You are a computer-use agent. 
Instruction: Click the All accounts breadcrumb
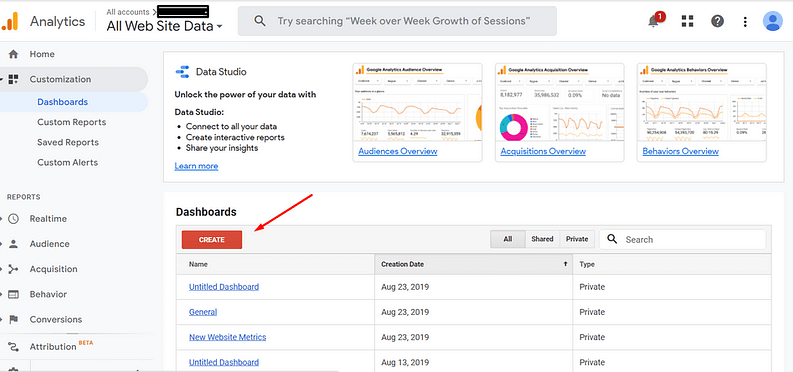[127, 12]
